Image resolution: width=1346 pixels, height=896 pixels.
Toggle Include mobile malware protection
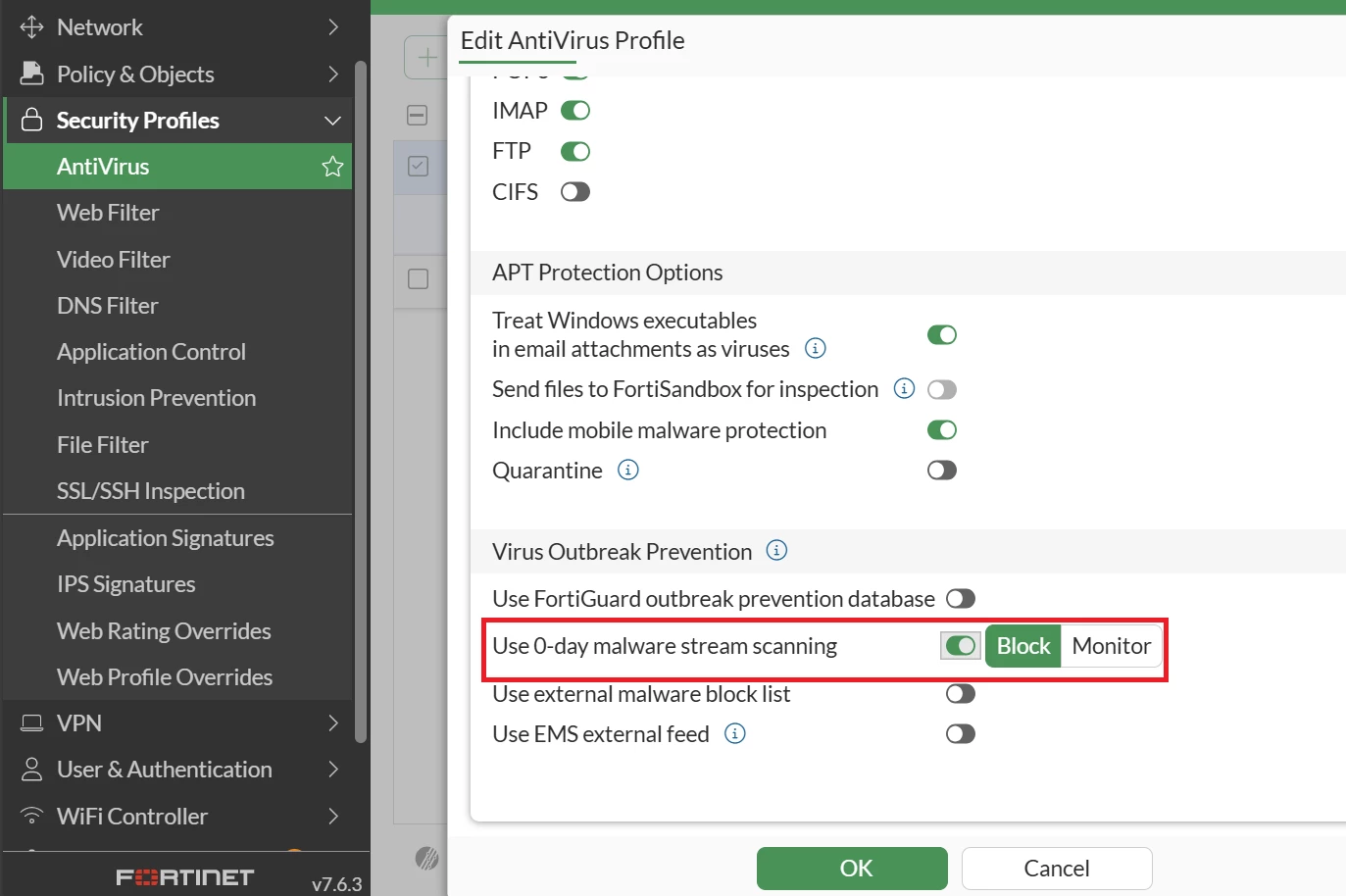pyautogui.click(x=942, y=430)
